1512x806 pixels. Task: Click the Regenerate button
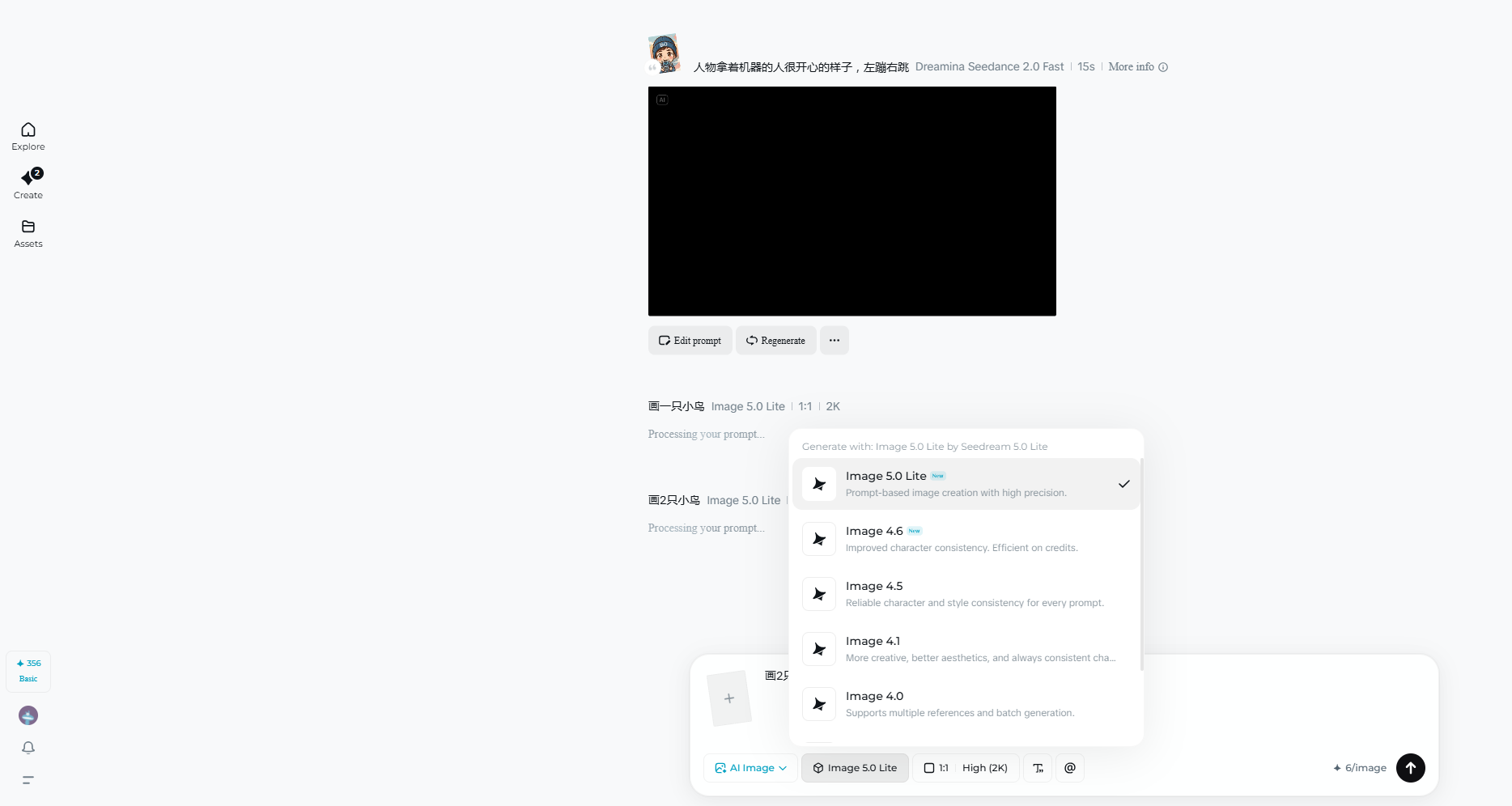click(775, 341)
